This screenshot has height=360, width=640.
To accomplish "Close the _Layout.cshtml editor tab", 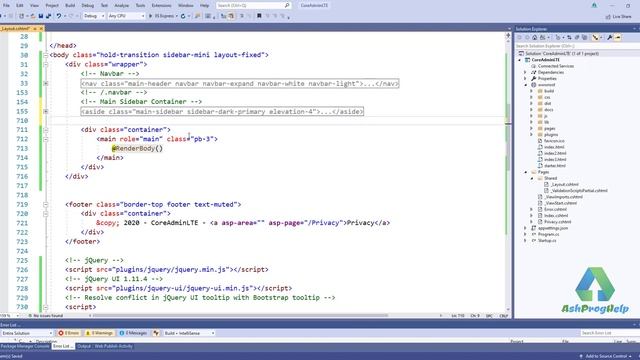I will (x=41, y=29).
